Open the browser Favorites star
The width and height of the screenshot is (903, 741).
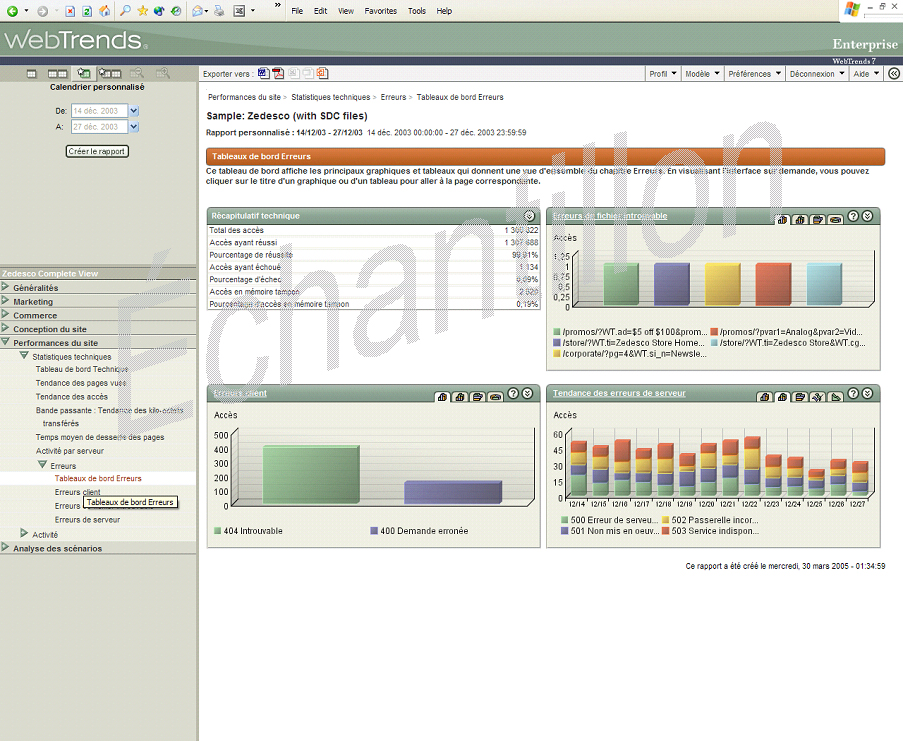tap(143, 11)
